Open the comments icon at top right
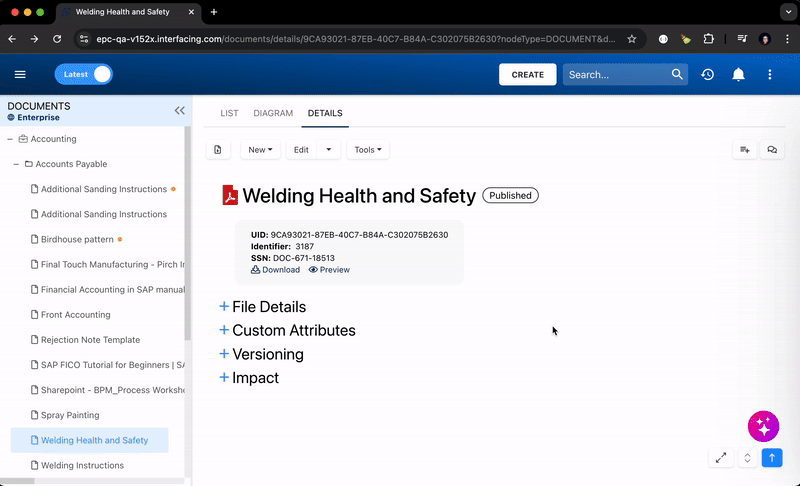Viewport: 800px width, 486px height. [x=772, y=150]
